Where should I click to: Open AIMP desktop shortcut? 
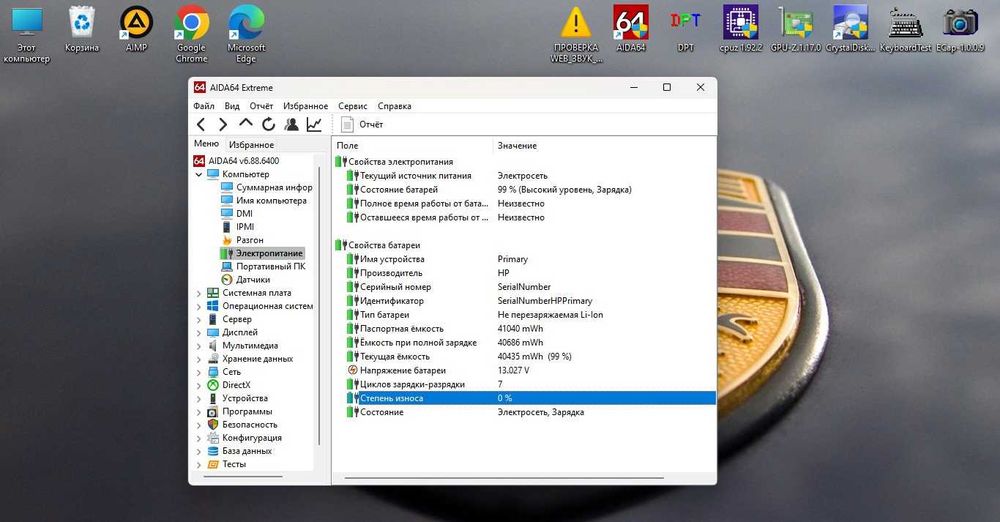coord(136,30)
